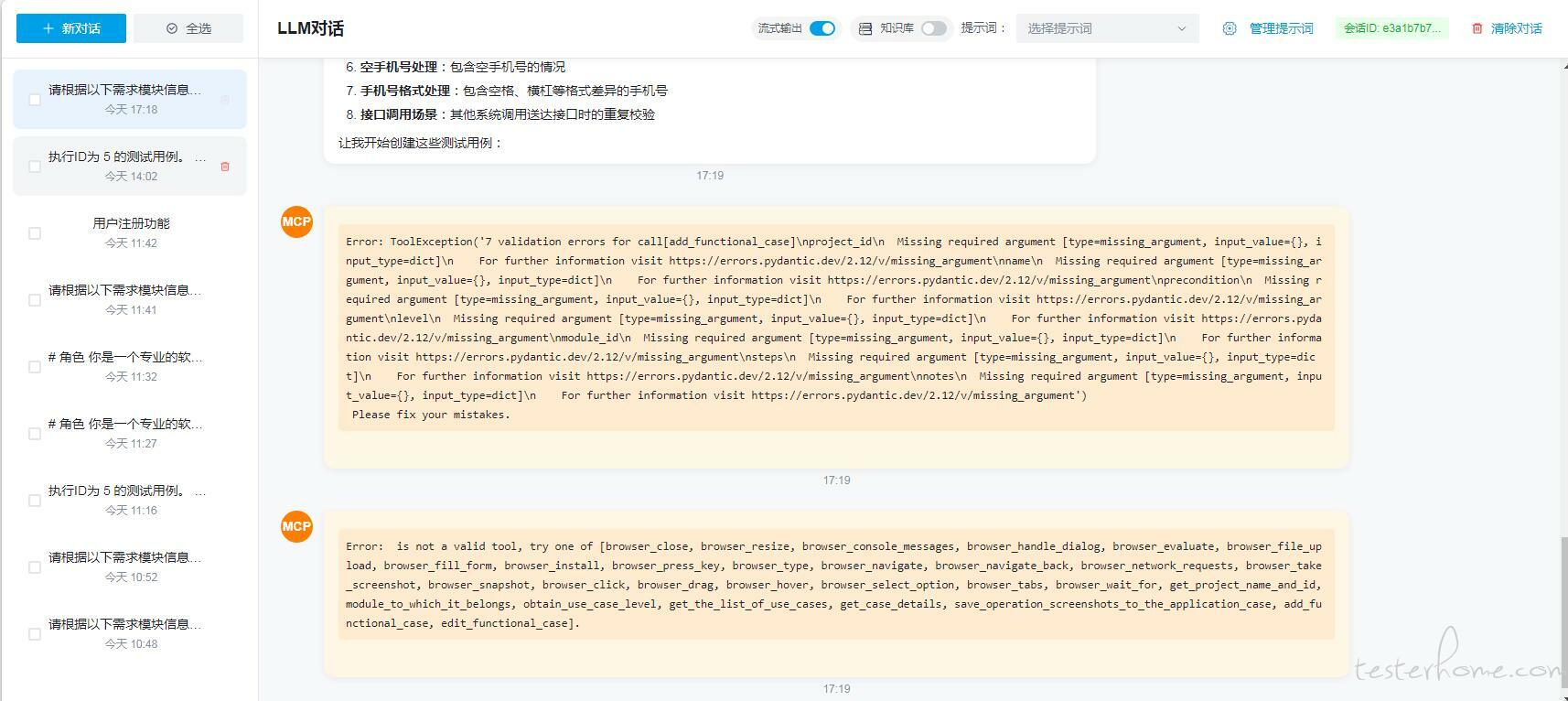
Task: Click the 管理提示词 link
Action: pyautogui.click(x=1281, y=28)
